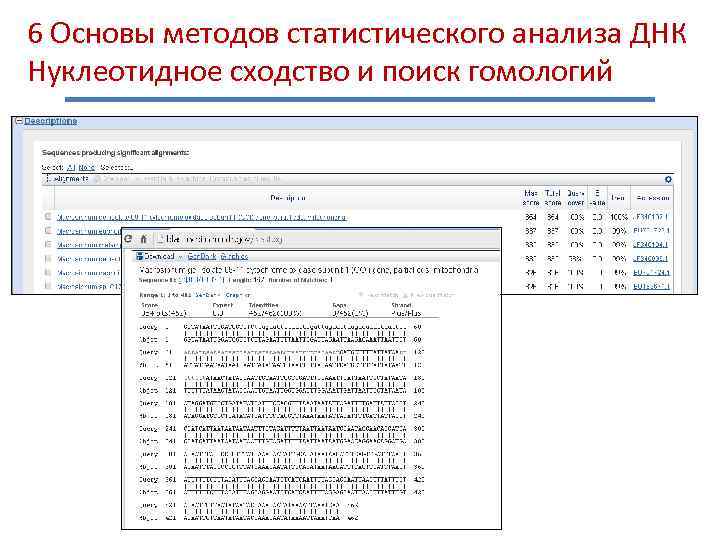Open the Graphics link on the Range 1 line
Viewport: 720px width, 540px height.
coord(238,295)
